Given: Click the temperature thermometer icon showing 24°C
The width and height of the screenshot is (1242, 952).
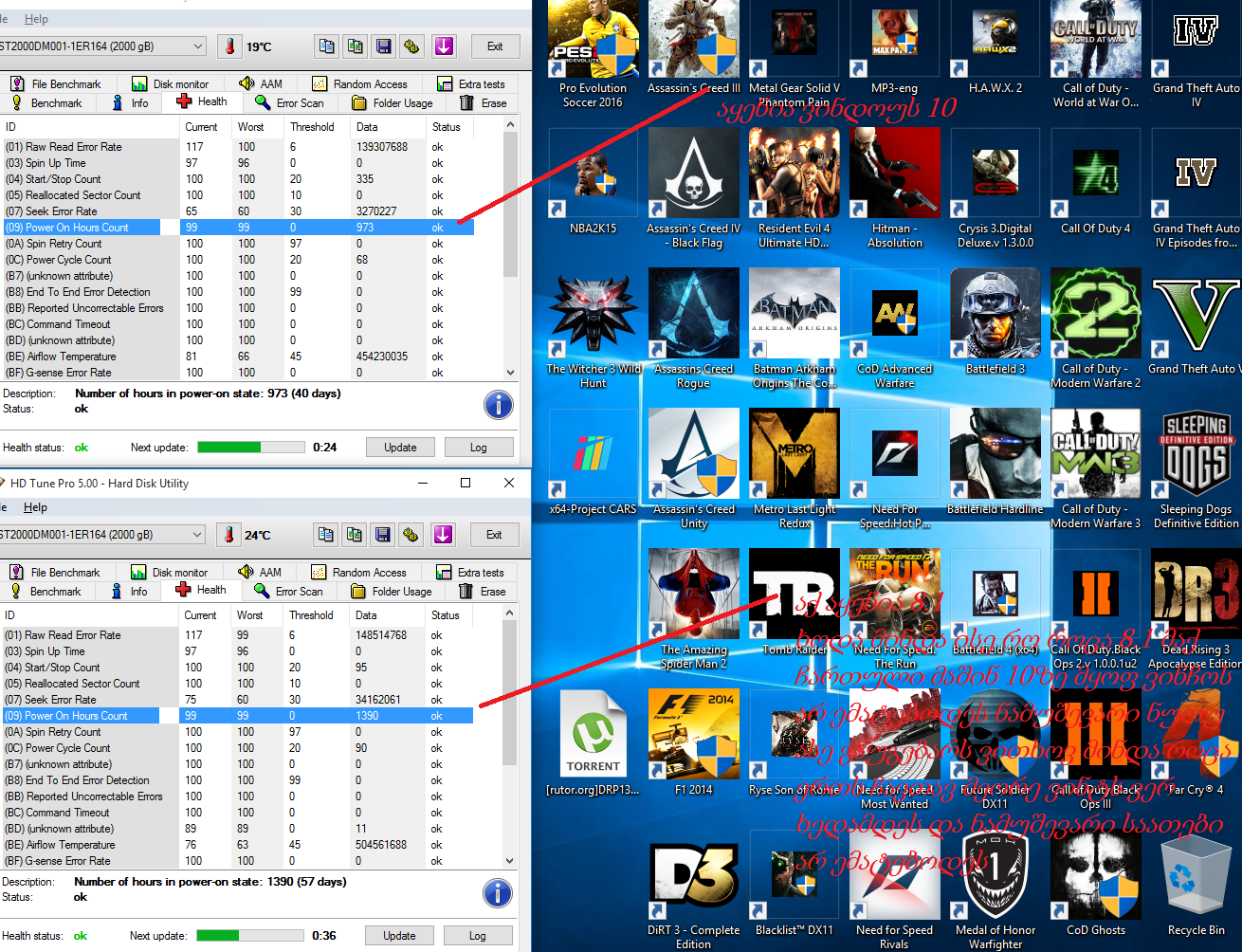Looking at the screenshot, I should coord(229,535).
